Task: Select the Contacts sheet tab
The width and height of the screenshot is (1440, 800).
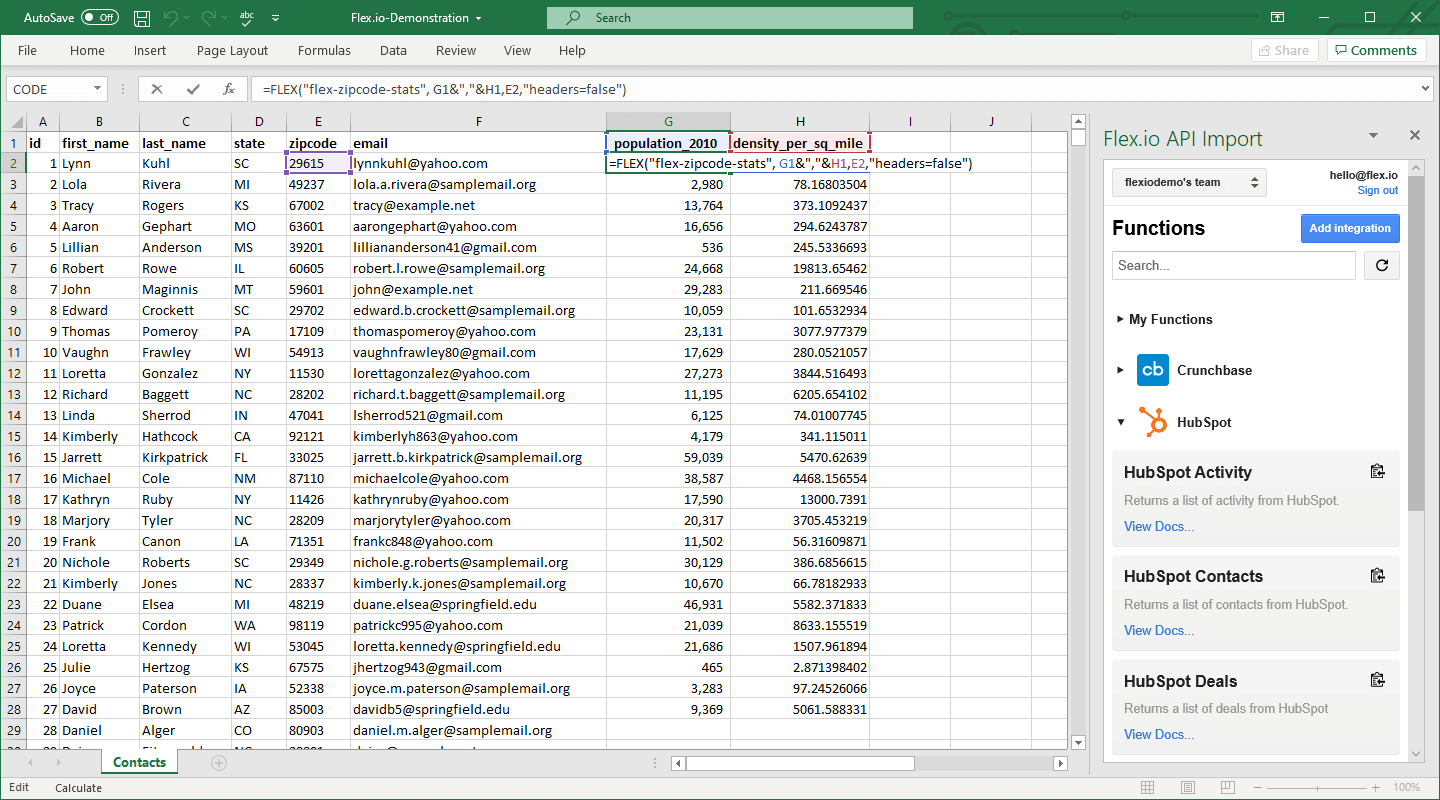Action: 139,762
